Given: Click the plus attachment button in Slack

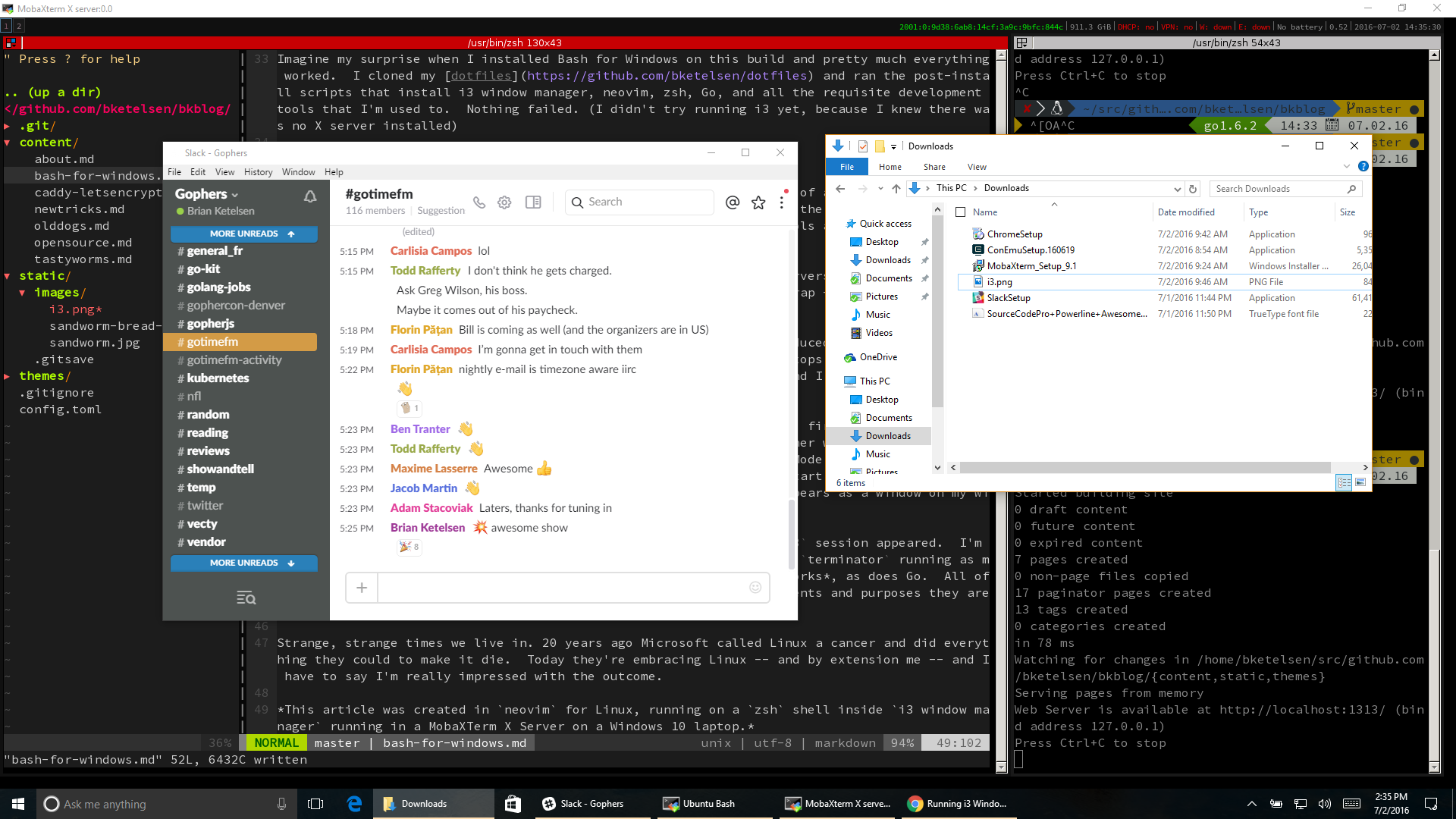Looking at the screenshot, I should tap(362, 587).
